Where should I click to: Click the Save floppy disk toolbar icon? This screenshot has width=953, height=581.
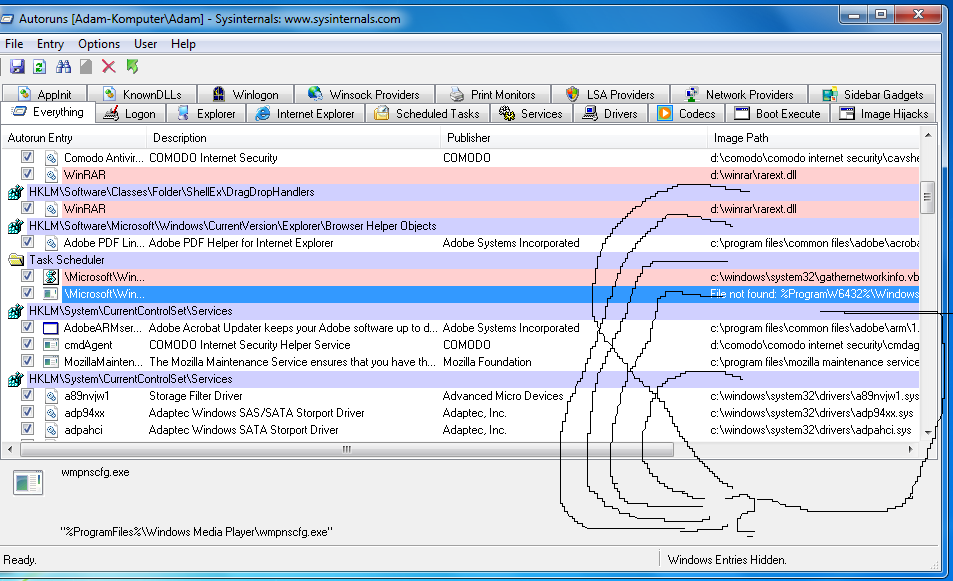click(x=16, y=66)
